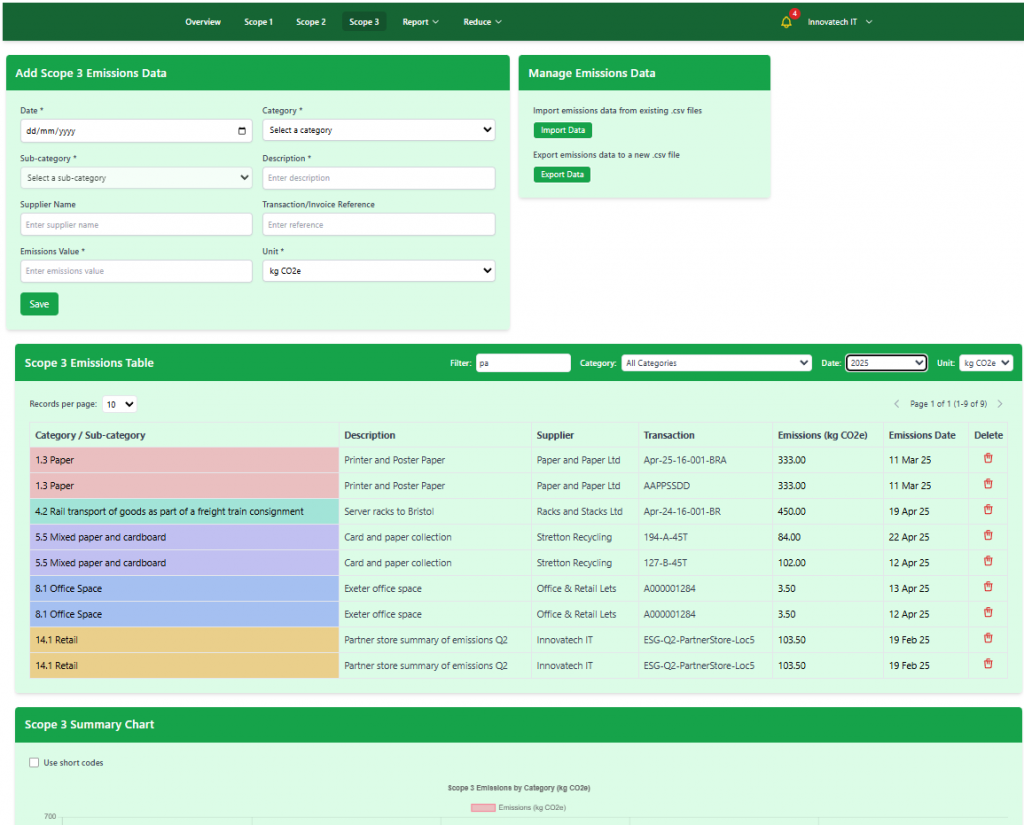Switch to the Scope 1 tab
1024x825 pixels.
click(258, 22)
